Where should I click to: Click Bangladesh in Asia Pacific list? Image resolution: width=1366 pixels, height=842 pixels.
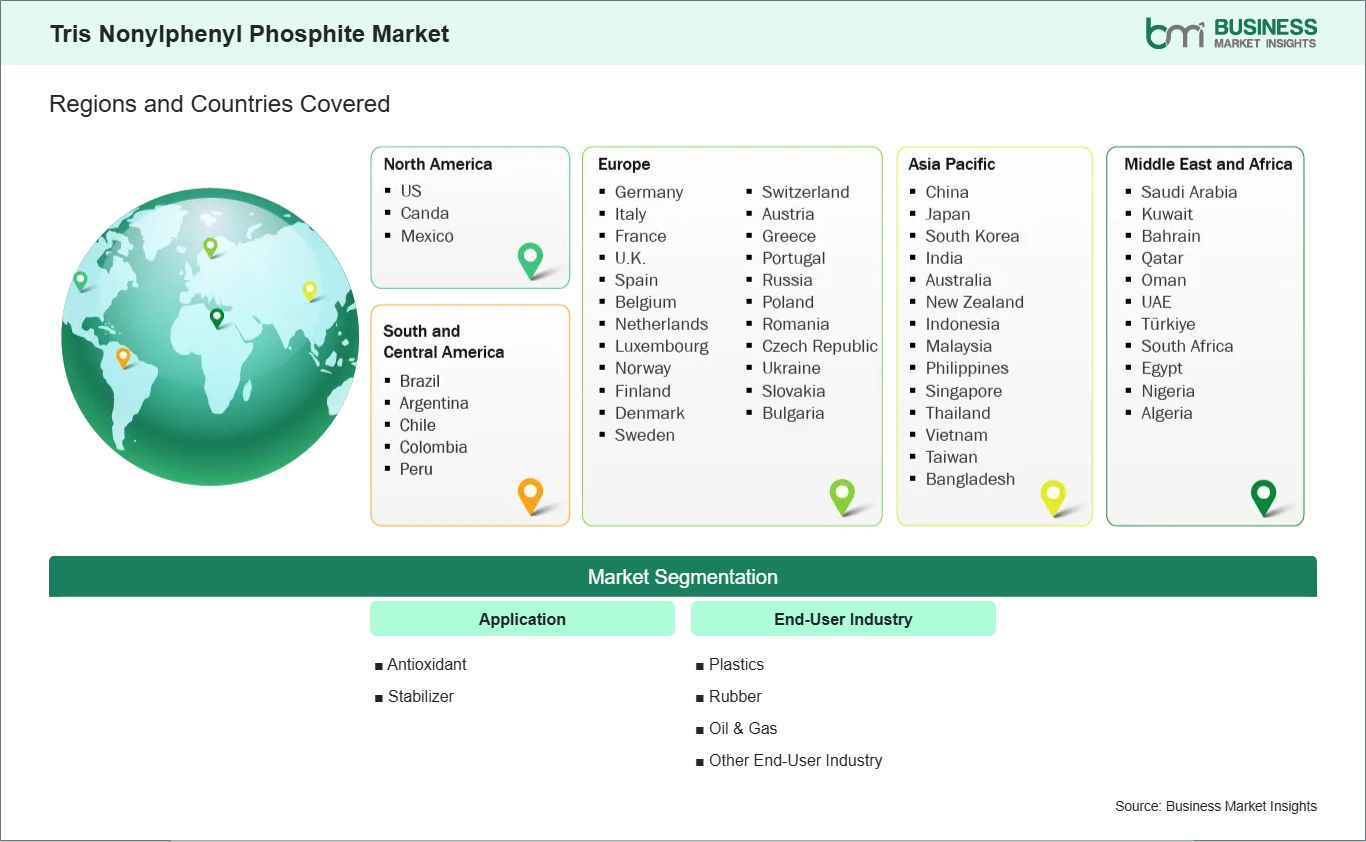tap(970, 479)
